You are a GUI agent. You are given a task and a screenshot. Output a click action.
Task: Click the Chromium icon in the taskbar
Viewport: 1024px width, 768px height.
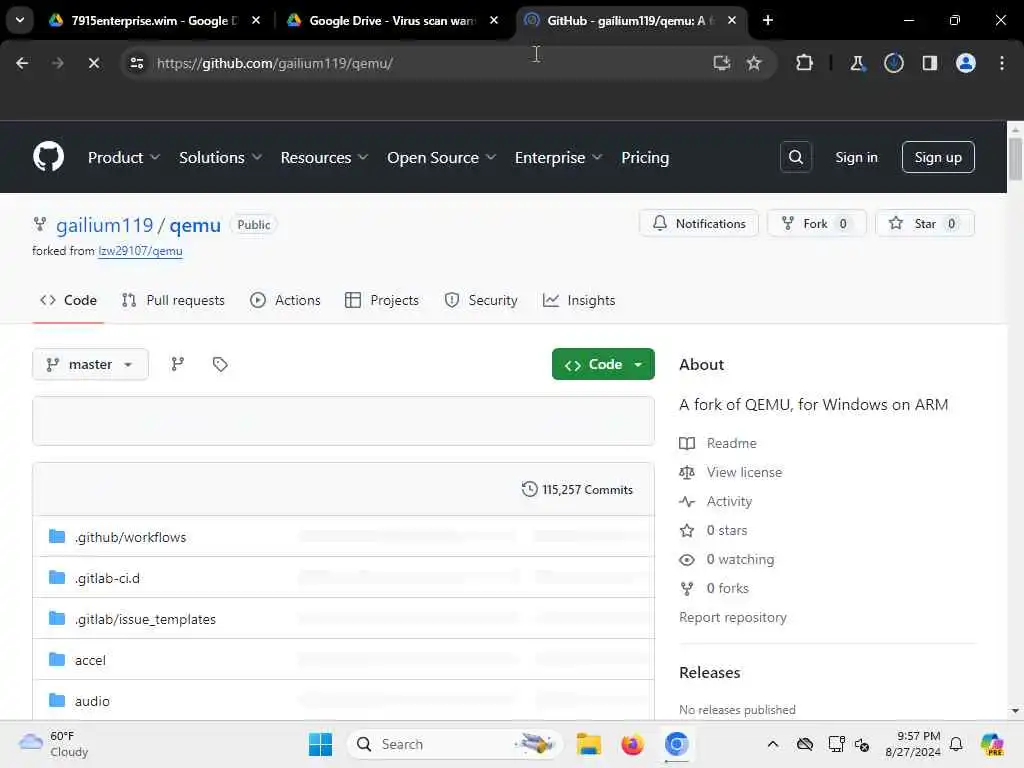pos(677,744)
